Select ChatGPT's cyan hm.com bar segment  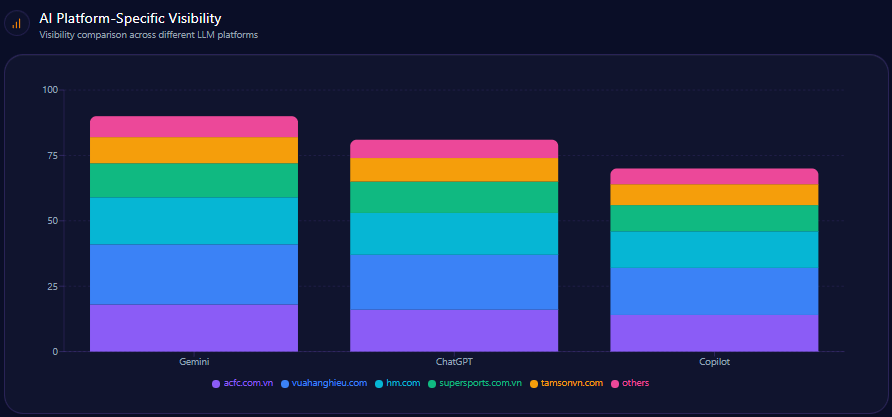454,234
